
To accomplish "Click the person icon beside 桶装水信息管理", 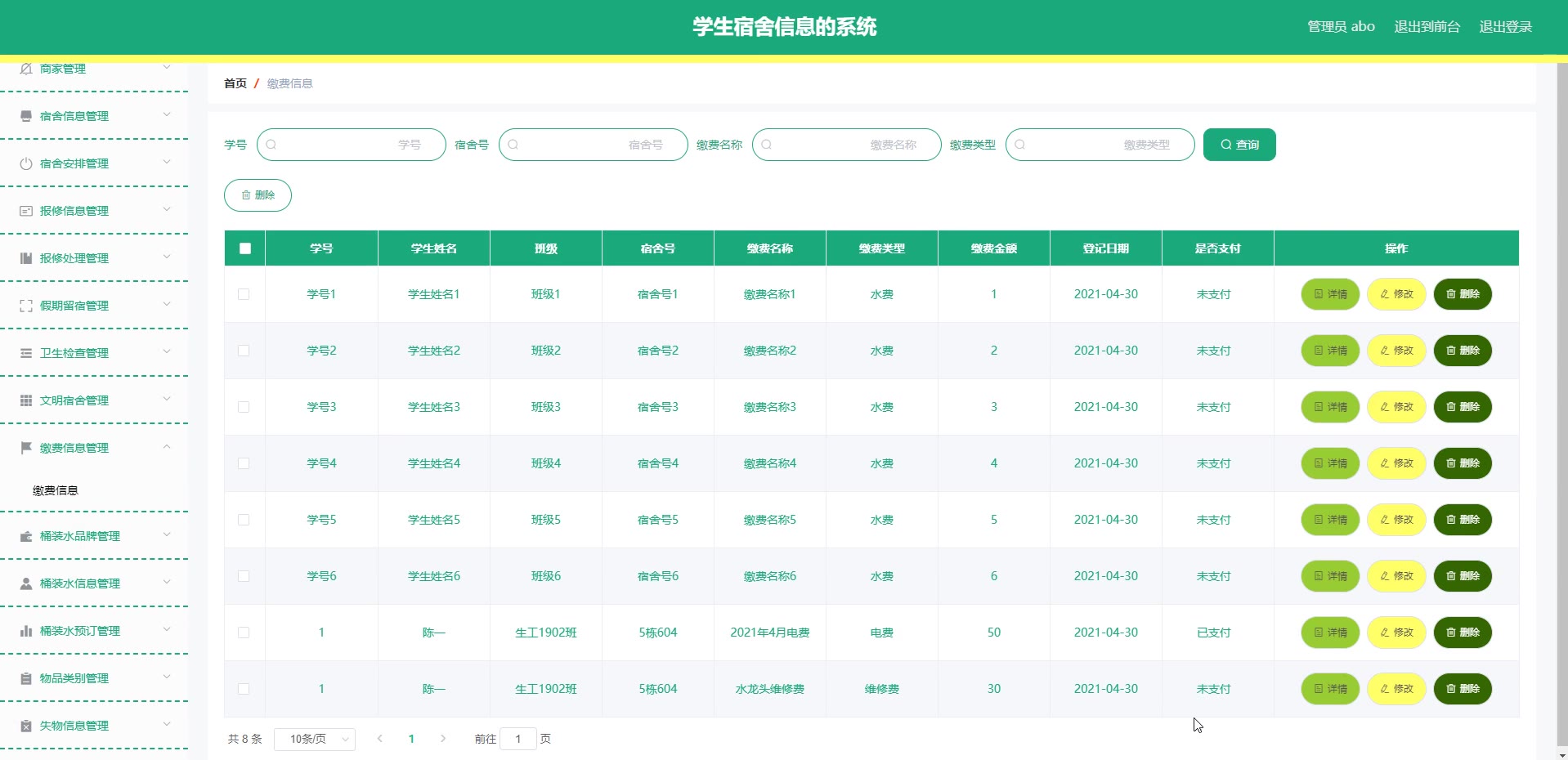I will (x=26, y=583).
